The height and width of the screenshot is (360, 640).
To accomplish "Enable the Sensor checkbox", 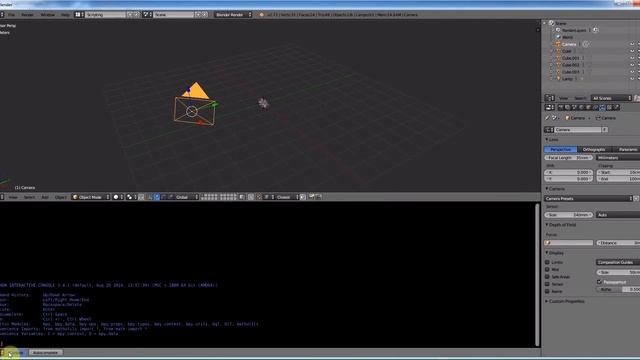I will tap(547, 284).
